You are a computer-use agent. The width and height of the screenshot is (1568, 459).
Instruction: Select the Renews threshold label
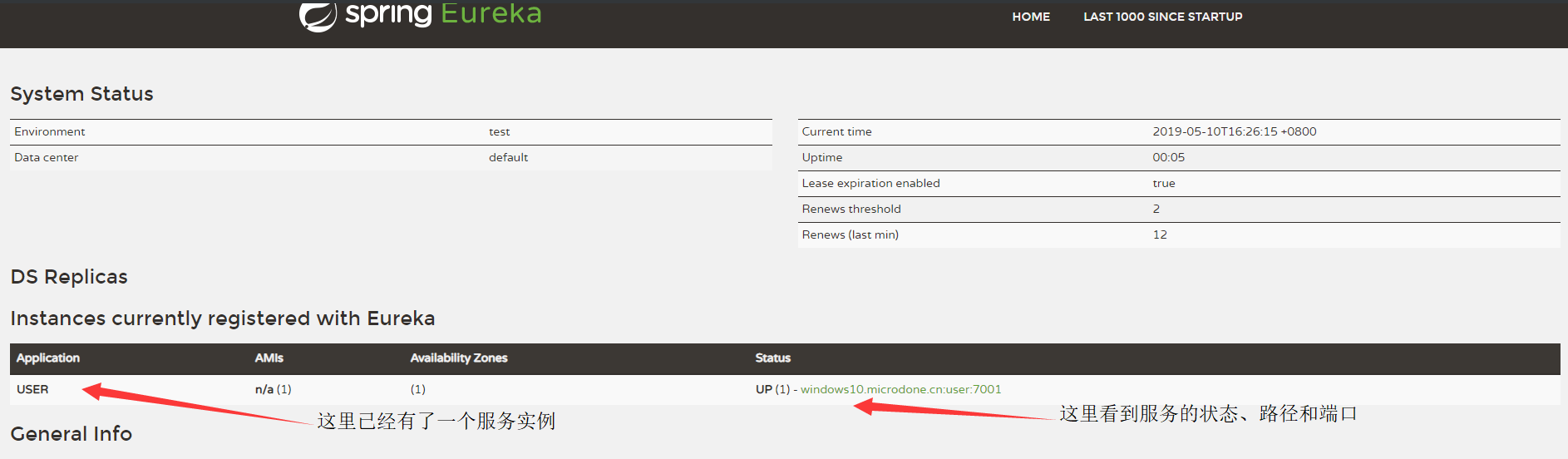click(851, 209)
